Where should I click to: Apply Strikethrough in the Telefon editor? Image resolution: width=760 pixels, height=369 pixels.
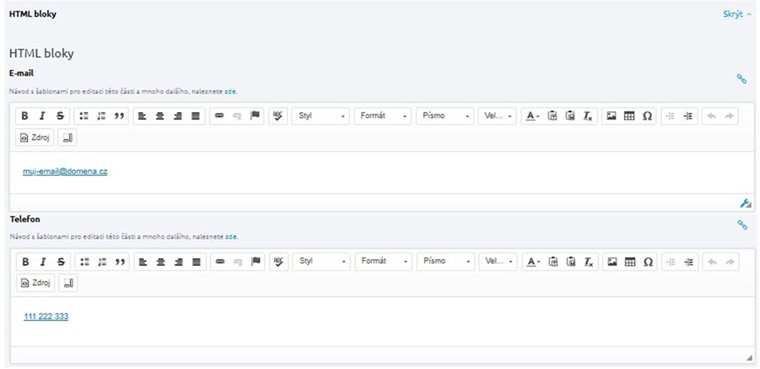61,262
